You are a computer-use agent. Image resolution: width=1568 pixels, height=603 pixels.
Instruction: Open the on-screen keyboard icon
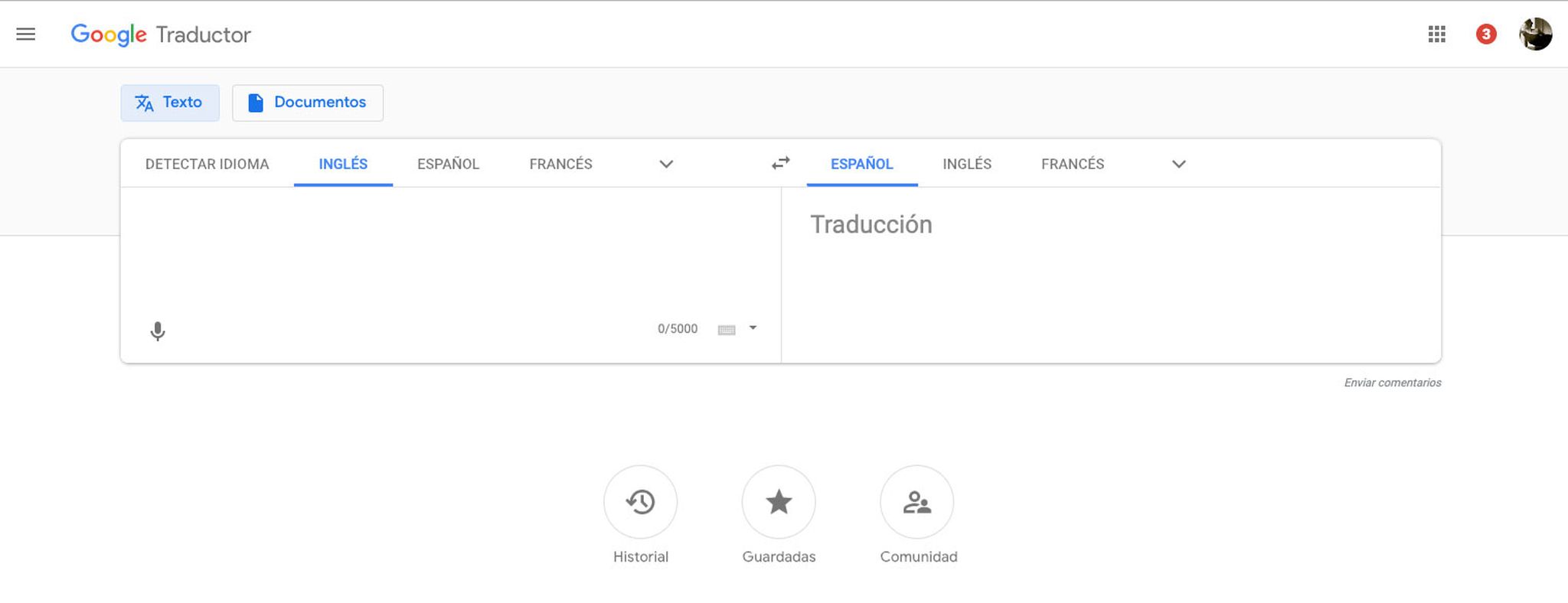(x=727, y=328)
